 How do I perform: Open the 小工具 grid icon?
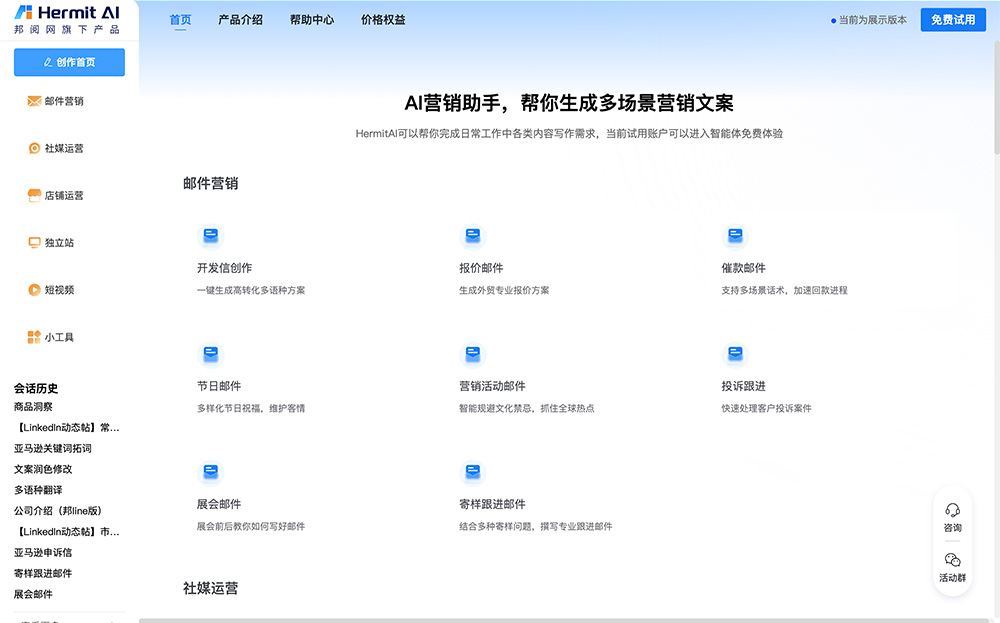[34, 337]
